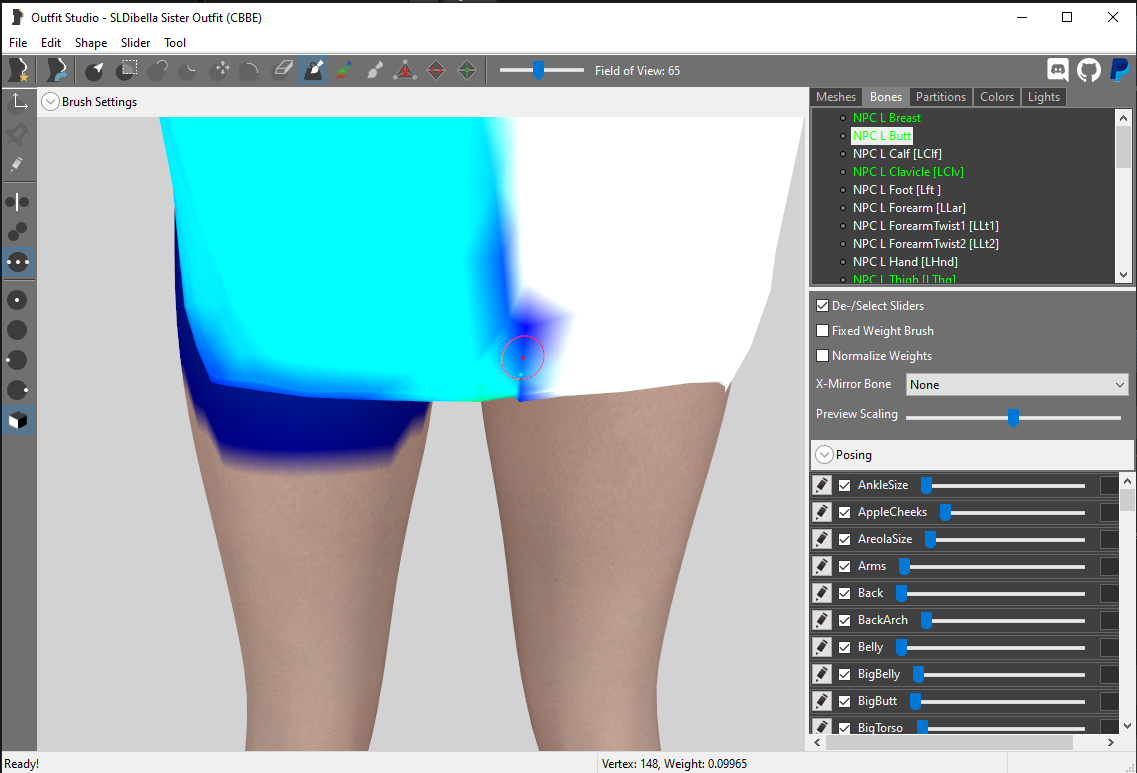The height and width of the screenshot is (773, 1137).
Task: Open the File menu
Action: pos(18,43)
